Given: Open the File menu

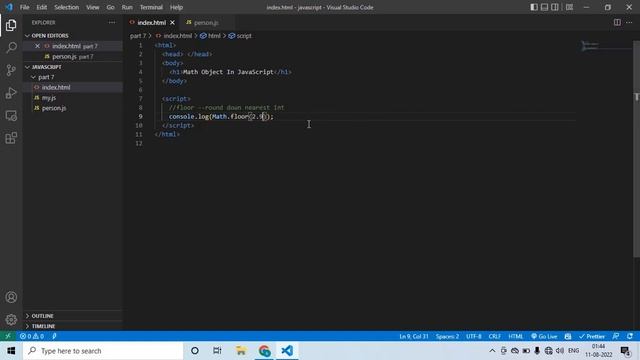Looking at the screenshot, I should click(24, 7).
